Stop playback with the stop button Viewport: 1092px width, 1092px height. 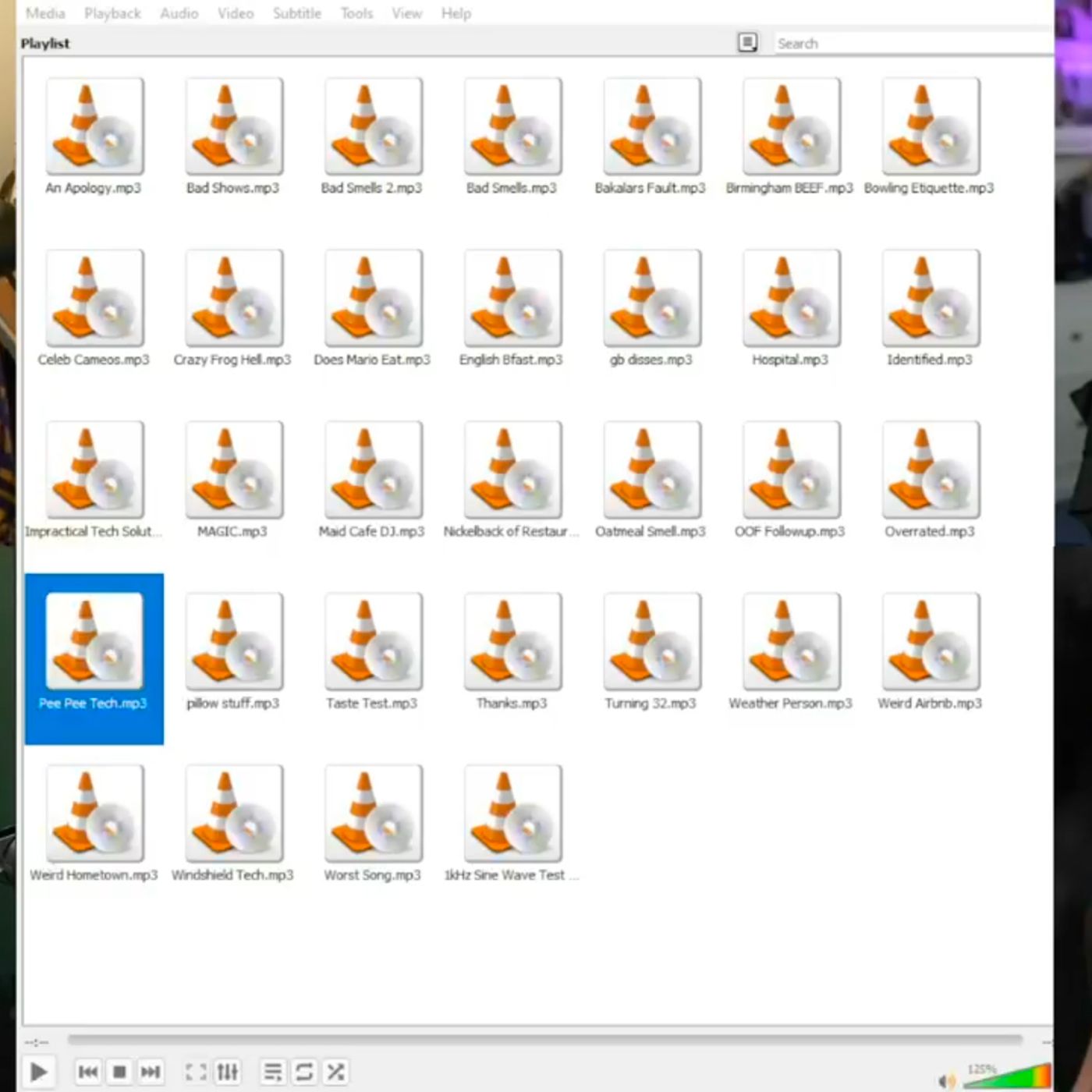click(x=119, y=1072)
